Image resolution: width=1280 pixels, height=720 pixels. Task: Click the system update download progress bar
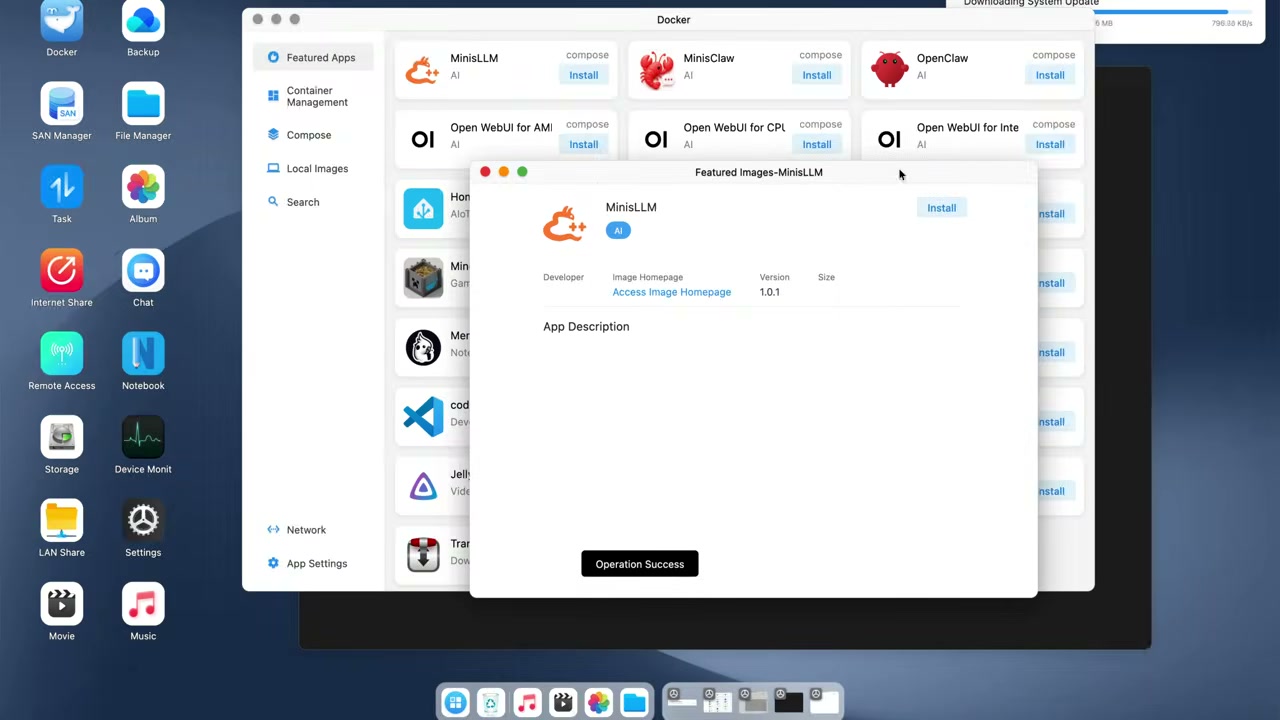(x=1172, y=12)
